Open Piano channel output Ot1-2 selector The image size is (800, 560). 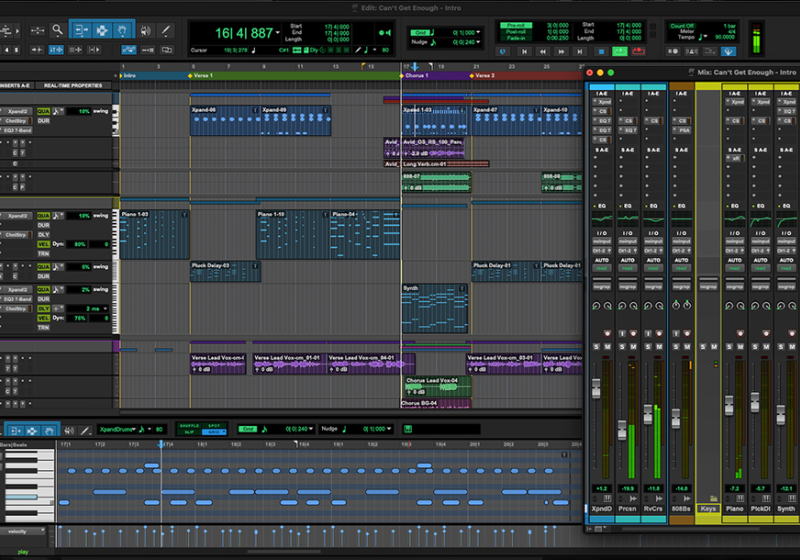(735, 250)
